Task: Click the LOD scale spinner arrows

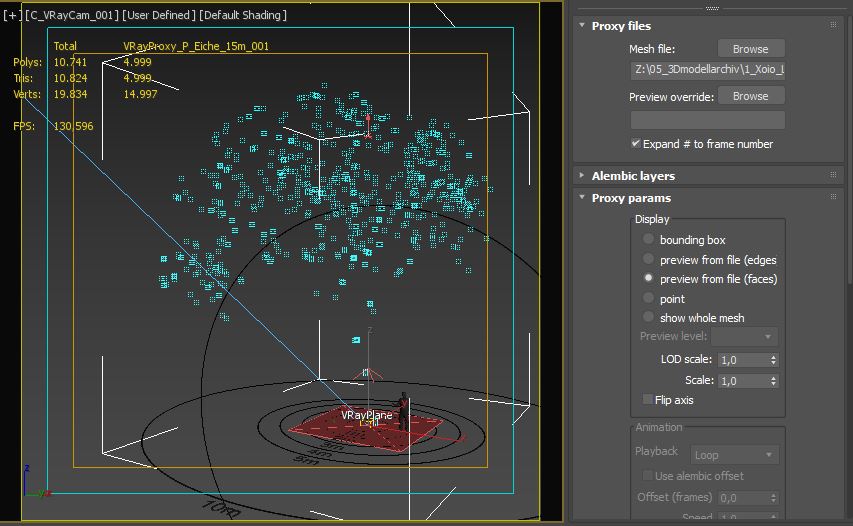Action: pyautogui.click(x=773, y=360)
